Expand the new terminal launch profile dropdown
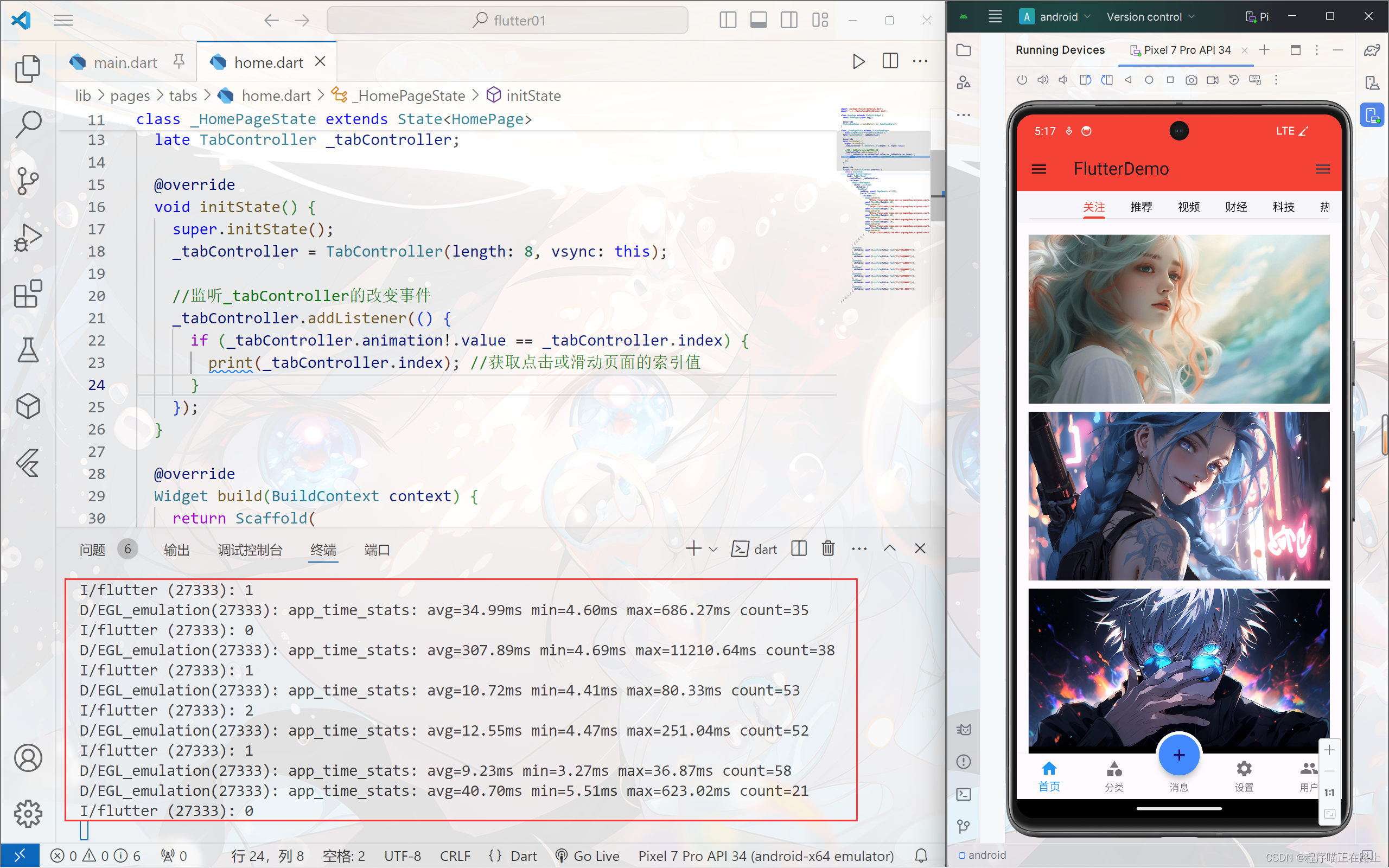Viewport: 1389px width, 868px height. (713, 550)
